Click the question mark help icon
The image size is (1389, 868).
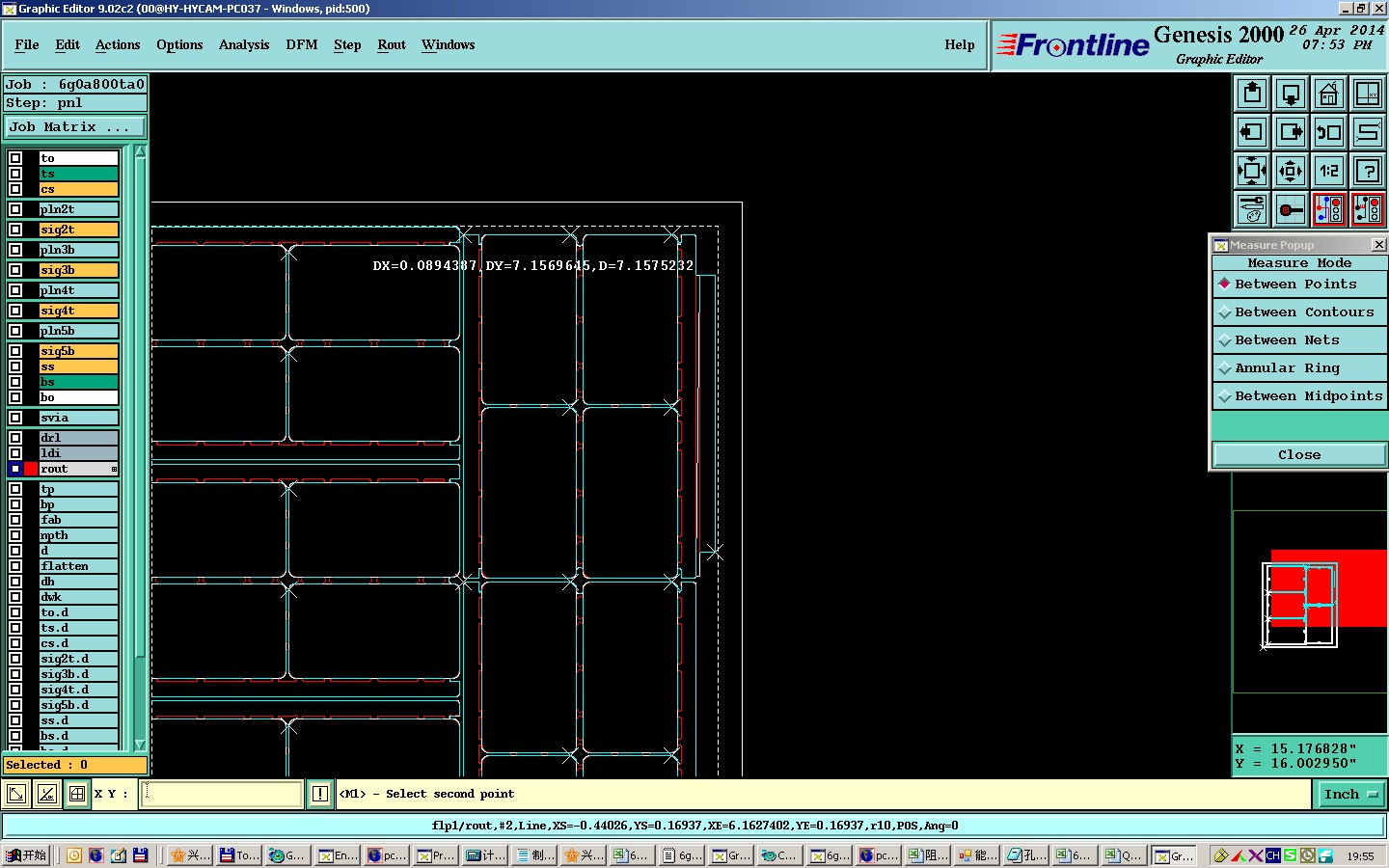(x=1368, y=171)
